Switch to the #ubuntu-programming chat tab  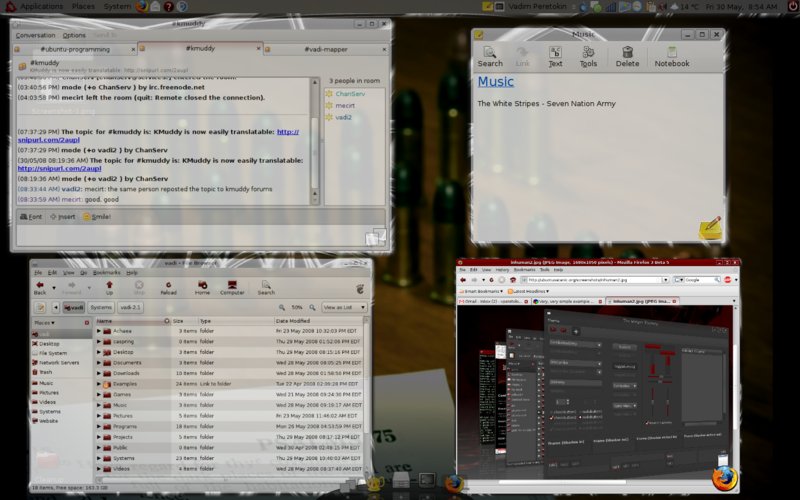pyautogui.click(x=75, y=48)
